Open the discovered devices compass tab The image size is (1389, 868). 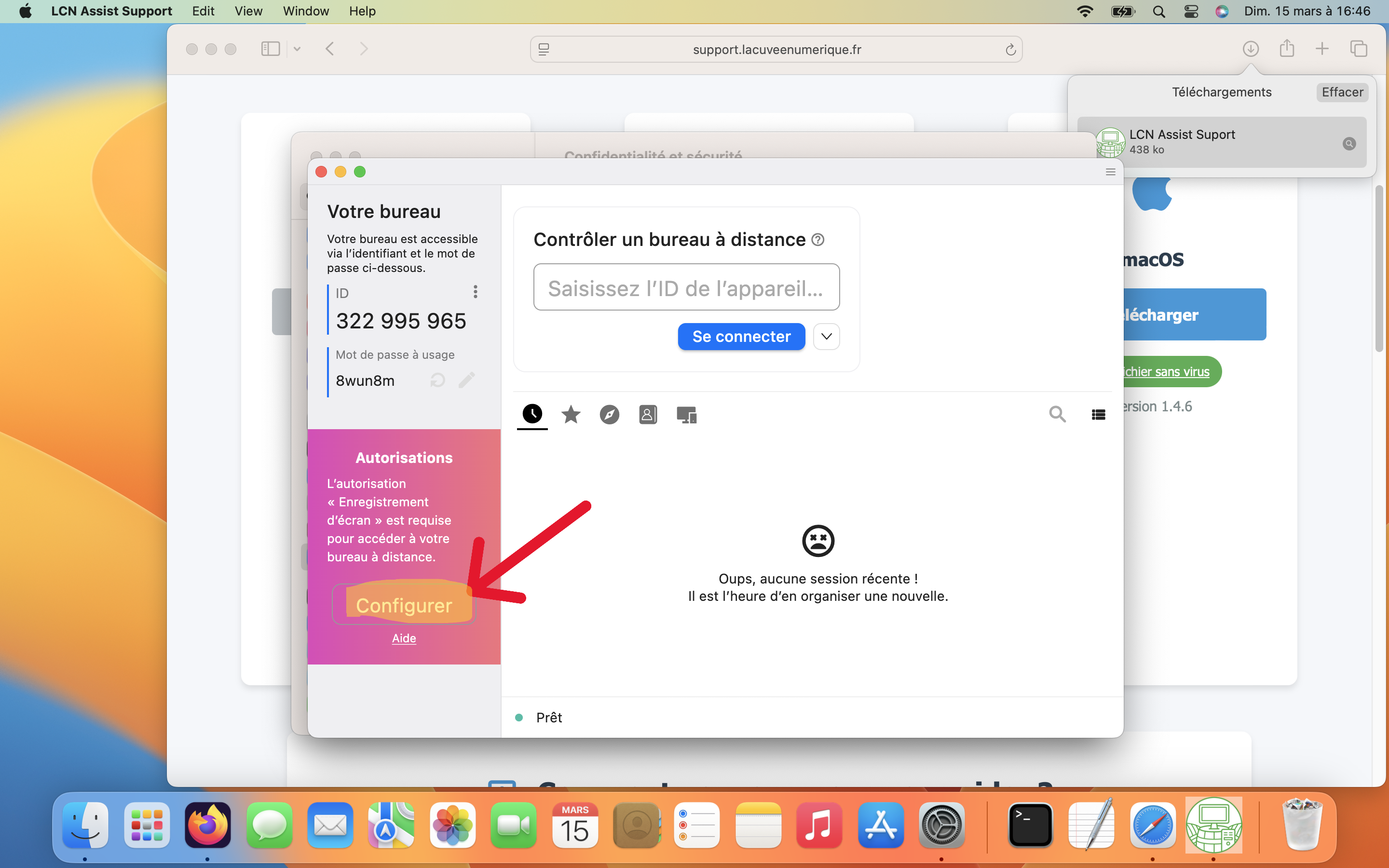click(x=609, y=415)
